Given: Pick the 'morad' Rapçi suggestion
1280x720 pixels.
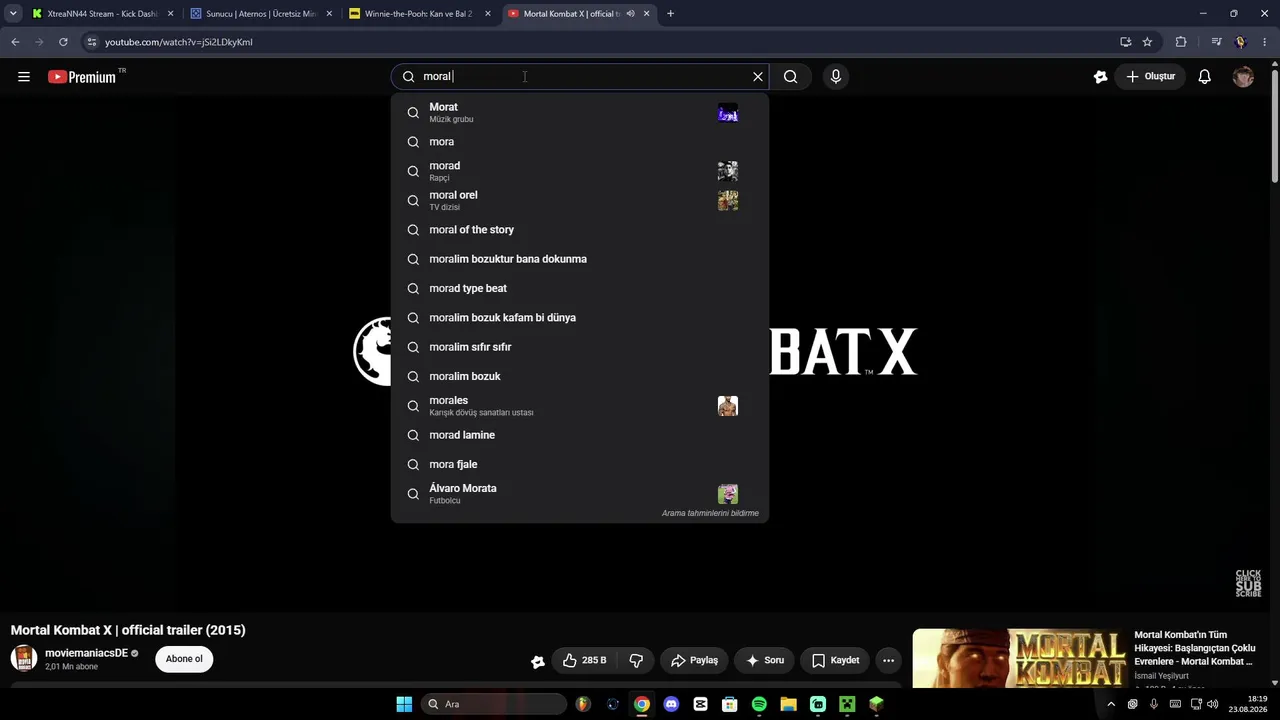Looking at the screenshot, I should coord(580,171).
